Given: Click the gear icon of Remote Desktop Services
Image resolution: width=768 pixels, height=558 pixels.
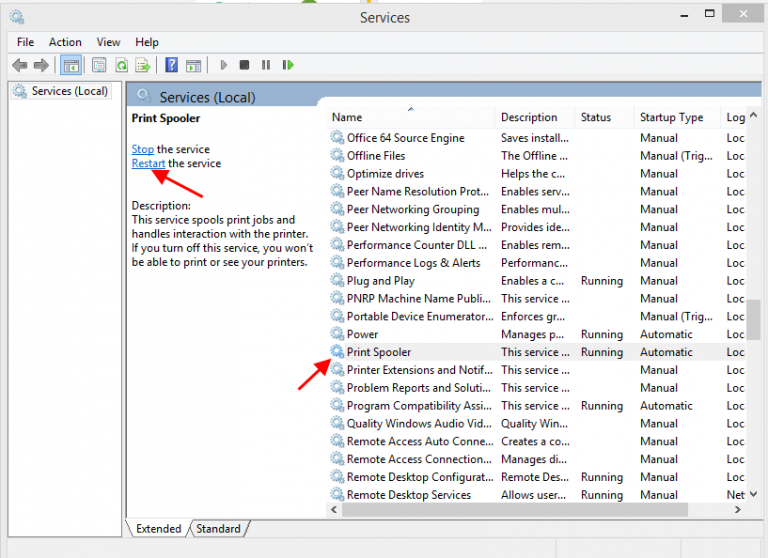Looking at the screenshot, I should coord(337,494).
